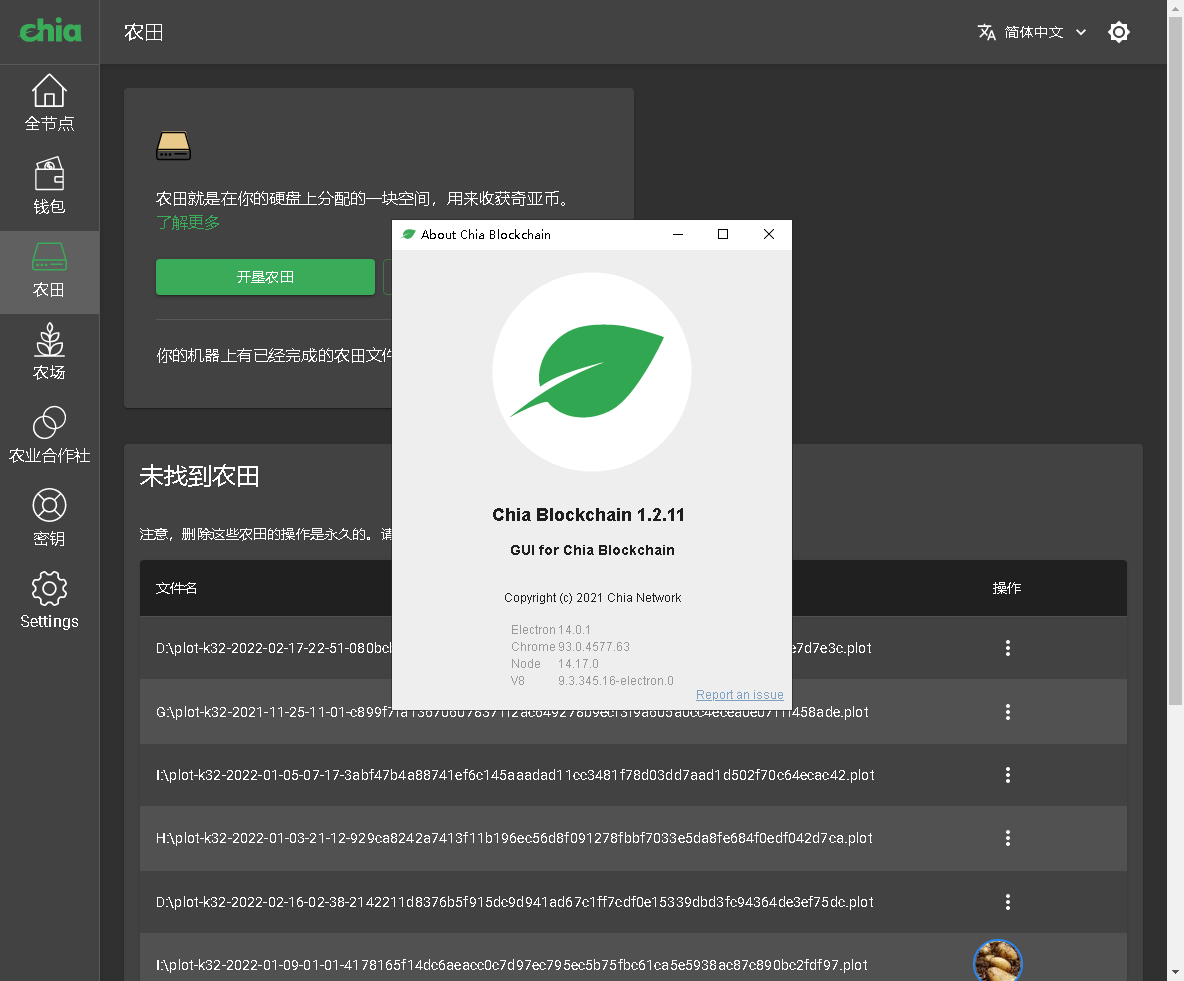Open the 农场 farm page

49,353
